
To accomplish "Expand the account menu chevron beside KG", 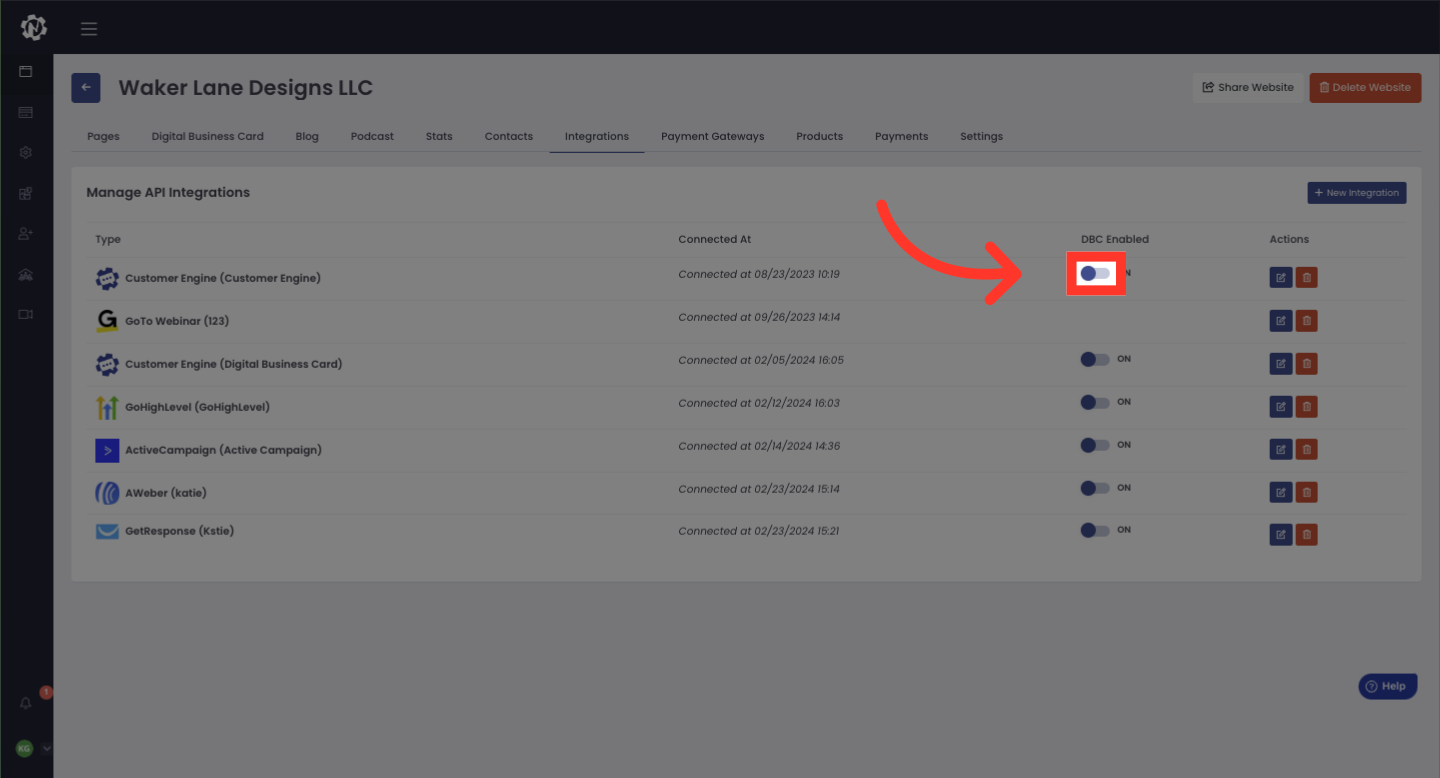I will 46,748.
